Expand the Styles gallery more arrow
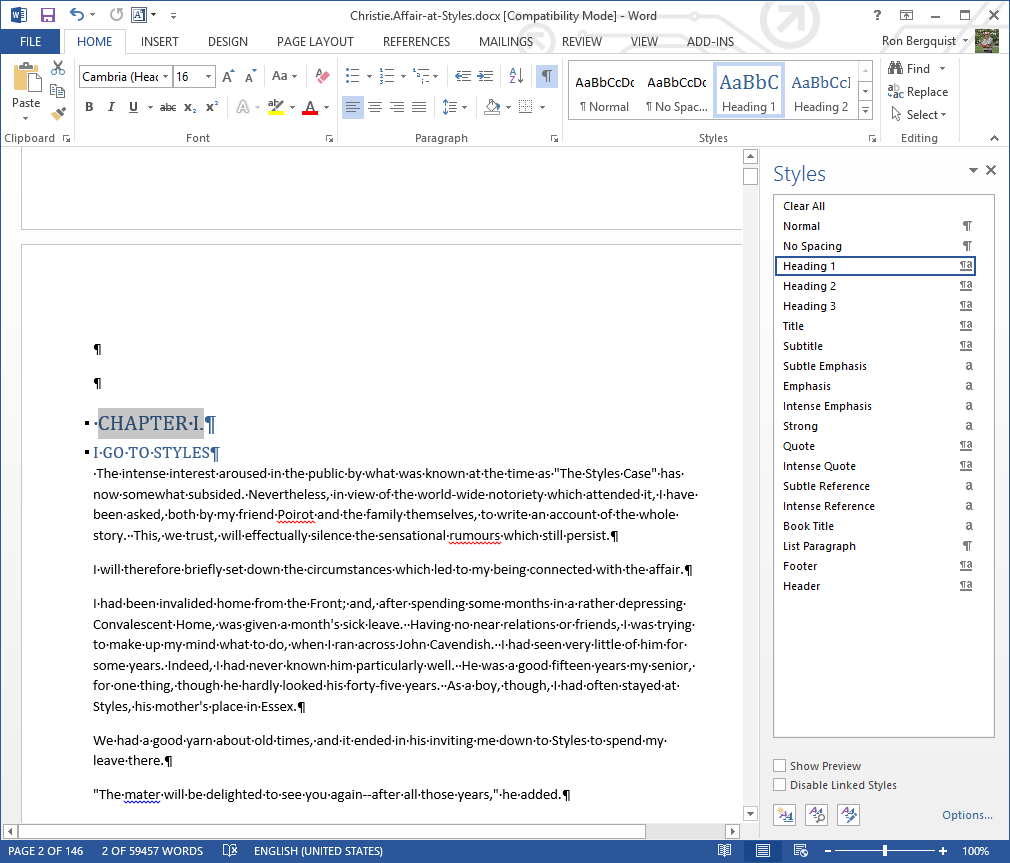Screen dimensions: 1010x863 pyautogui.click(x=865, y=110)
